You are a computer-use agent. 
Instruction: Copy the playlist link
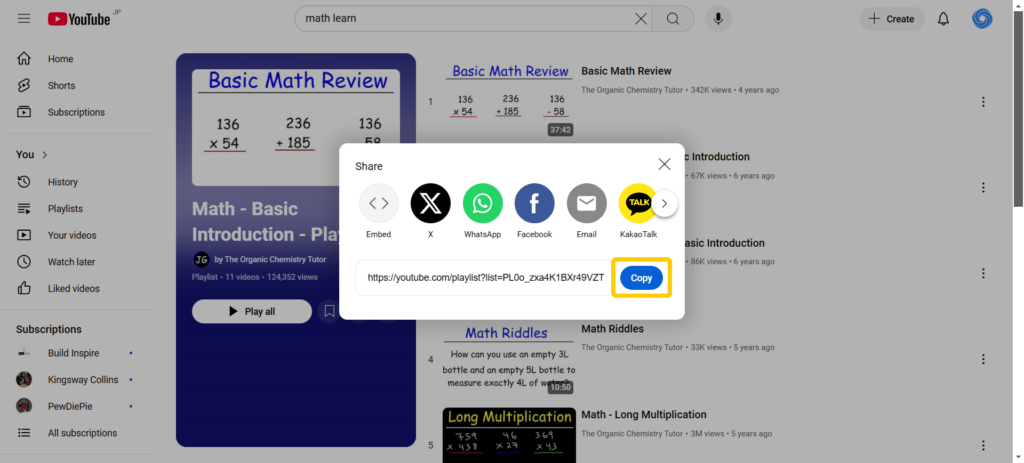[x=641, y=278]
